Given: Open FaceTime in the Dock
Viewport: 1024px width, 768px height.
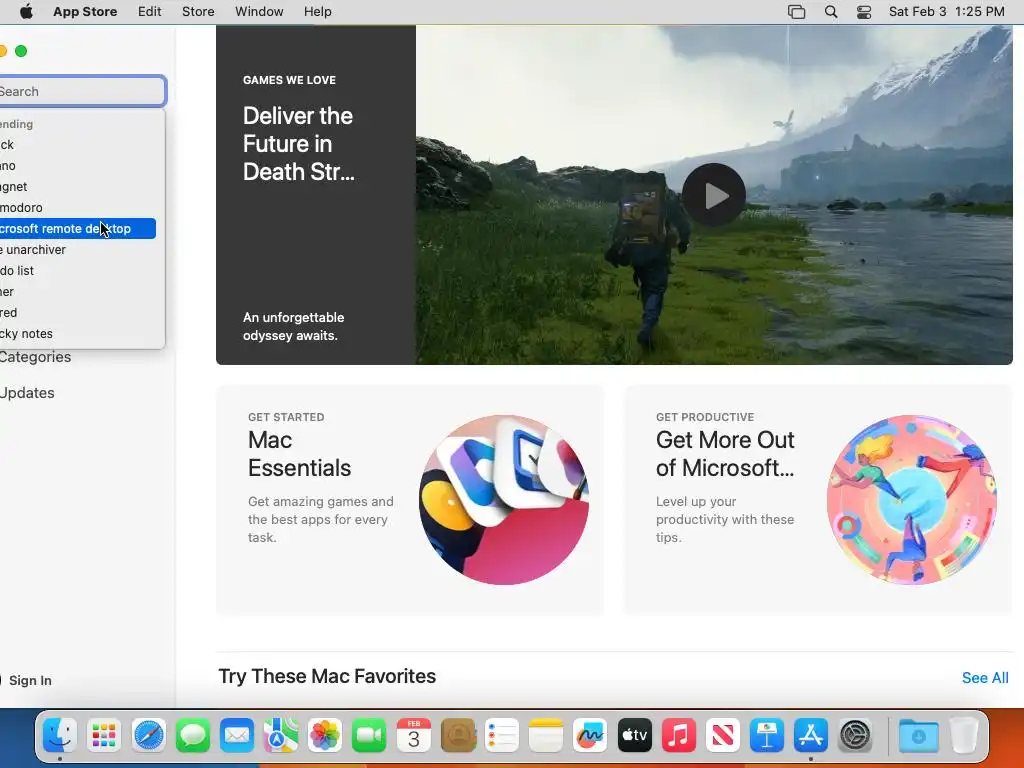Looking at the screenshot, I should coord(369,736).
